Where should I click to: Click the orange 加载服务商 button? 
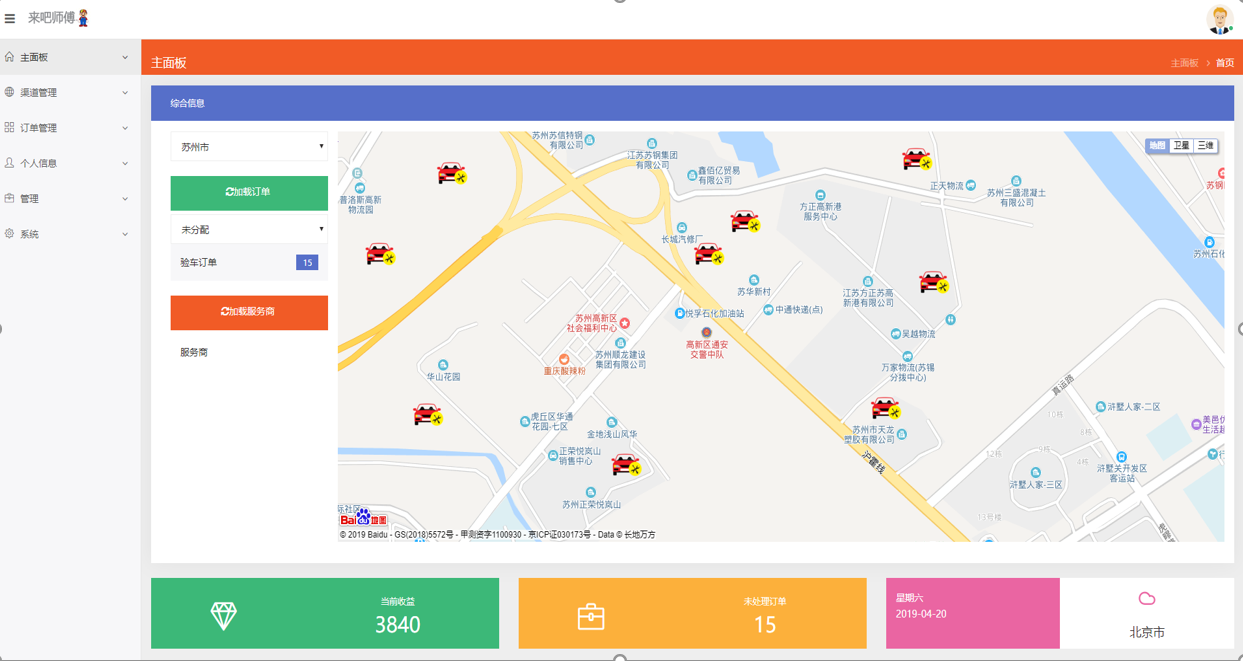coord(249,312)
